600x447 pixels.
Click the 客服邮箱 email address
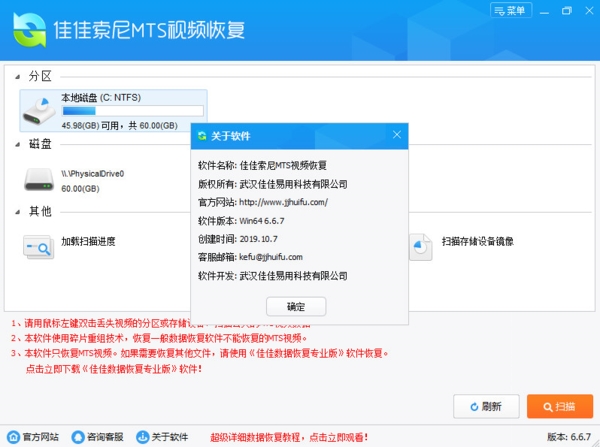point(271,257)
